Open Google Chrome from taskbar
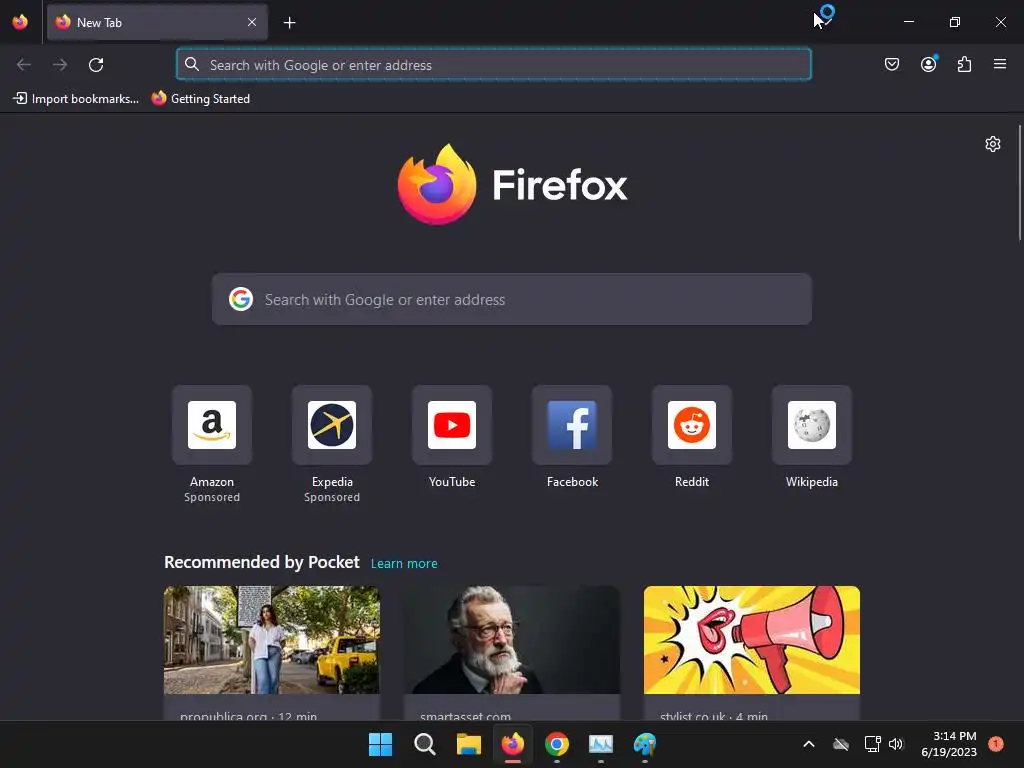 coord(557,744)
